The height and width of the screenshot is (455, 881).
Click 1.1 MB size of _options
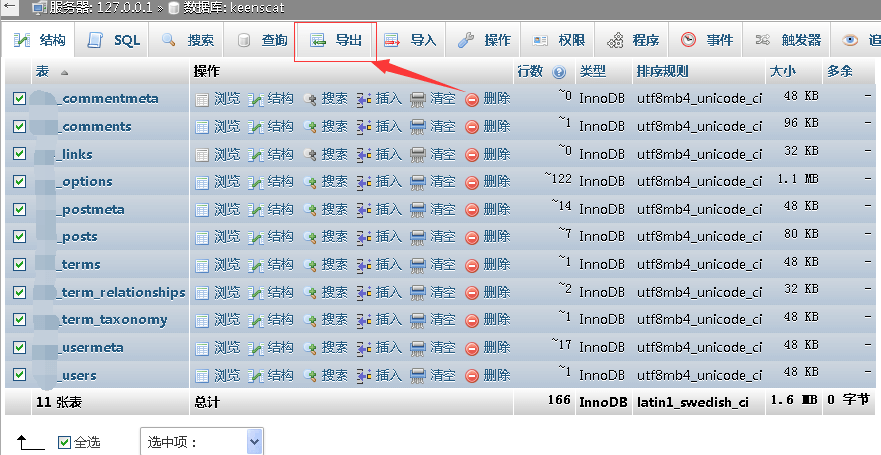(x=798, y=180)
